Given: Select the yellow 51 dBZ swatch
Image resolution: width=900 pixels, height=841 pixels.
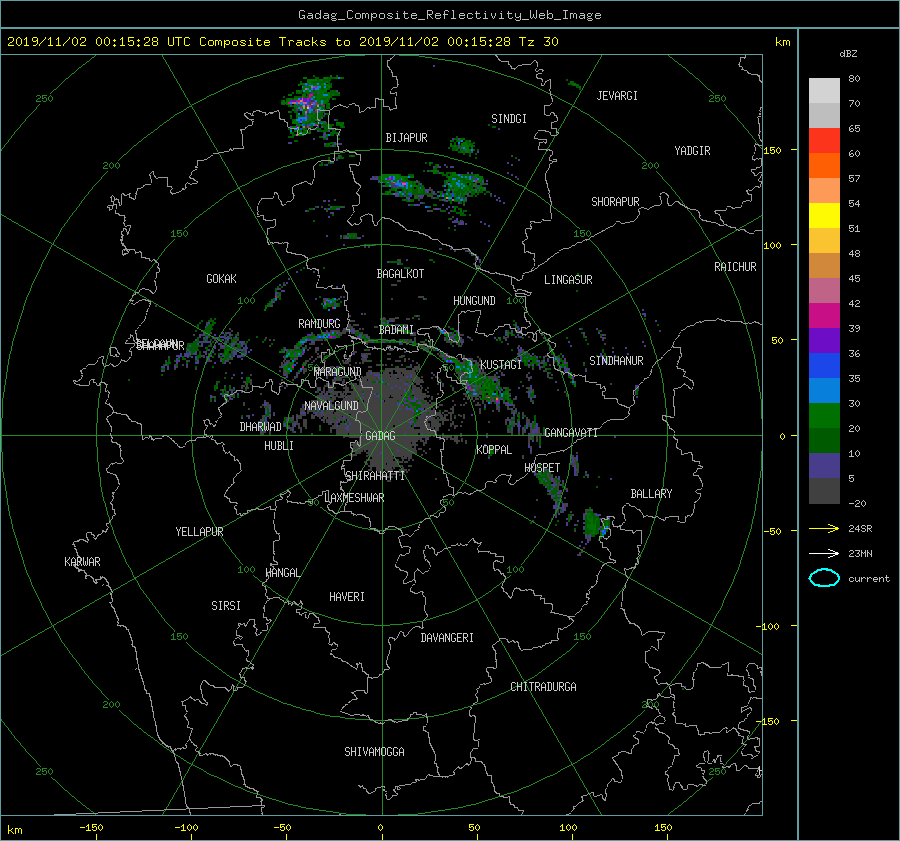Looking at the screenshot, I should point(824,216).
